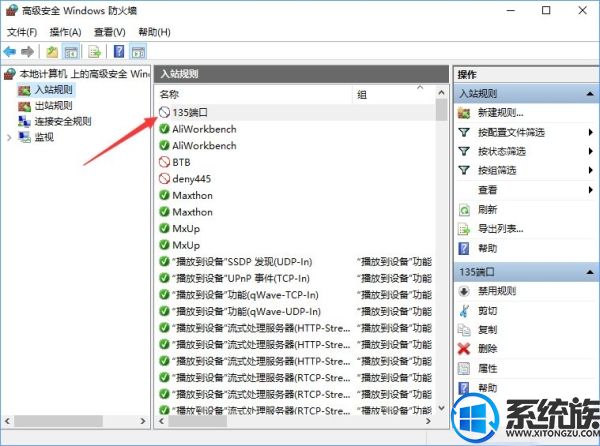
Task: Open 按配置文件筛选 submenu
Action: click(526, 132)
